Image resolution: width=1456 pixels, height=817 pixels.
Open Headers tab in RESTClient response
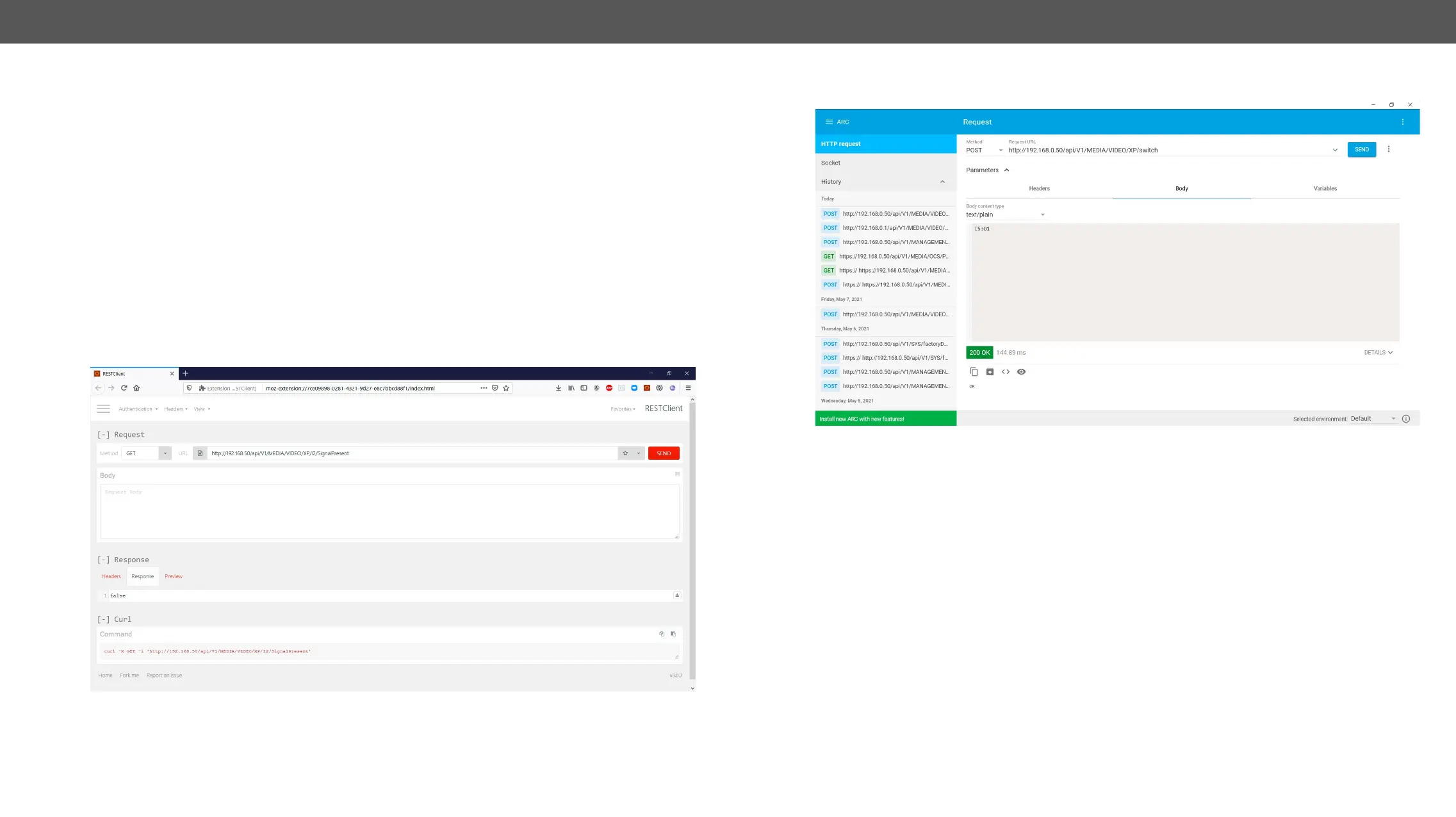(111, 576)
